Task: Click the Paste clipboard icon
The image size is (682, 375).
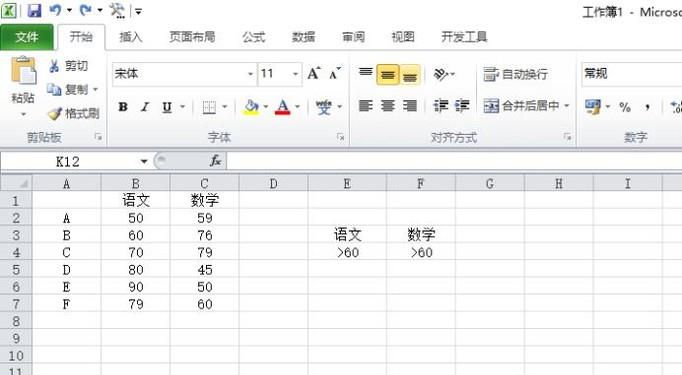Action: (x=23, y=71)
